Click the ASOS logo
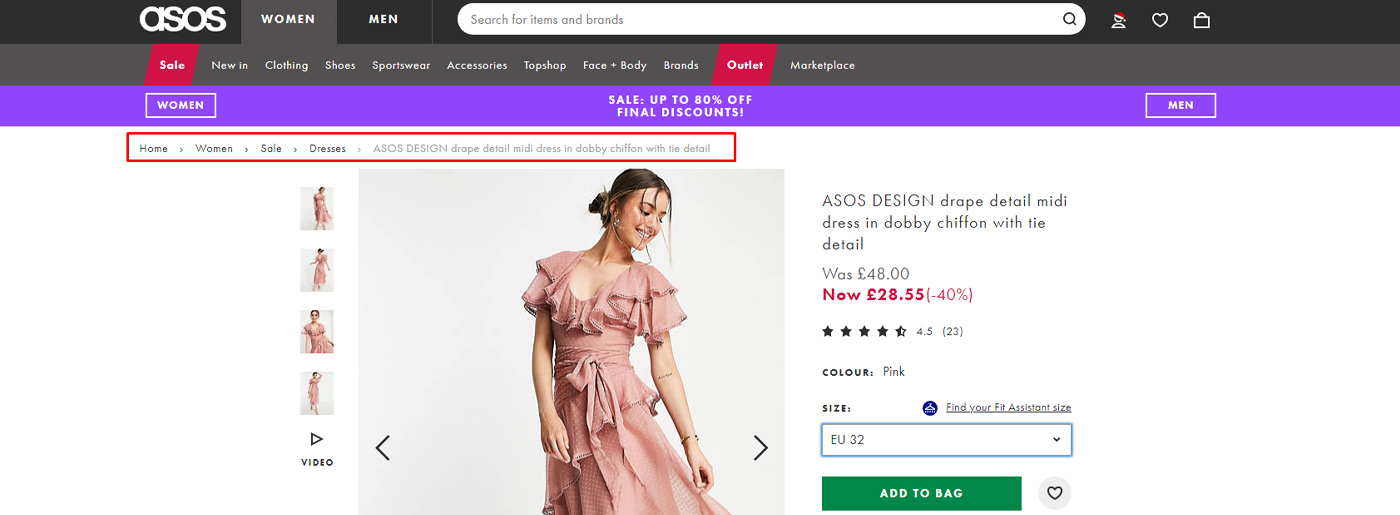The image size is (1400, 515). tap(183, 19)
